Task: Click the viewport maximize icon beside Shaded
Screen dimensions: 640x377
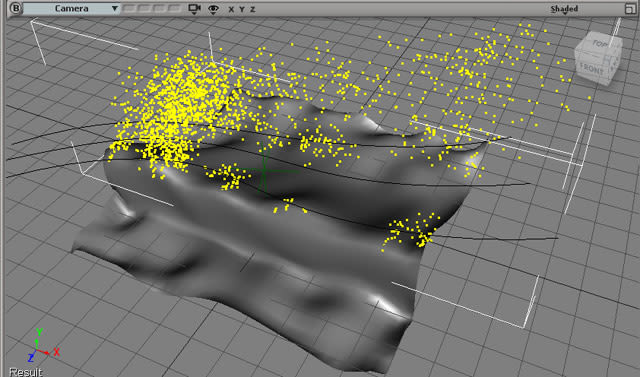Action: pos(630,9)
